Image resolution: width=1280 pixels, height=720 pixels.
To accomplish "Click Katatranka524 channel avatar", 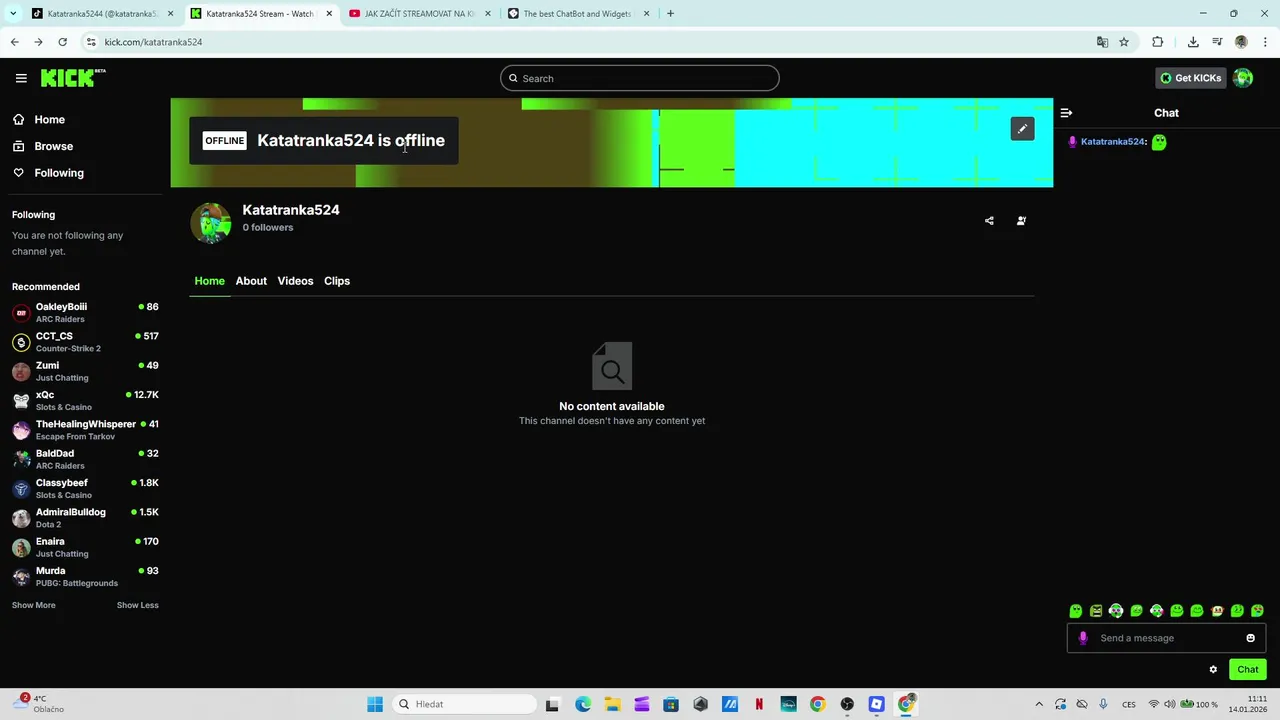I will 211,223.
